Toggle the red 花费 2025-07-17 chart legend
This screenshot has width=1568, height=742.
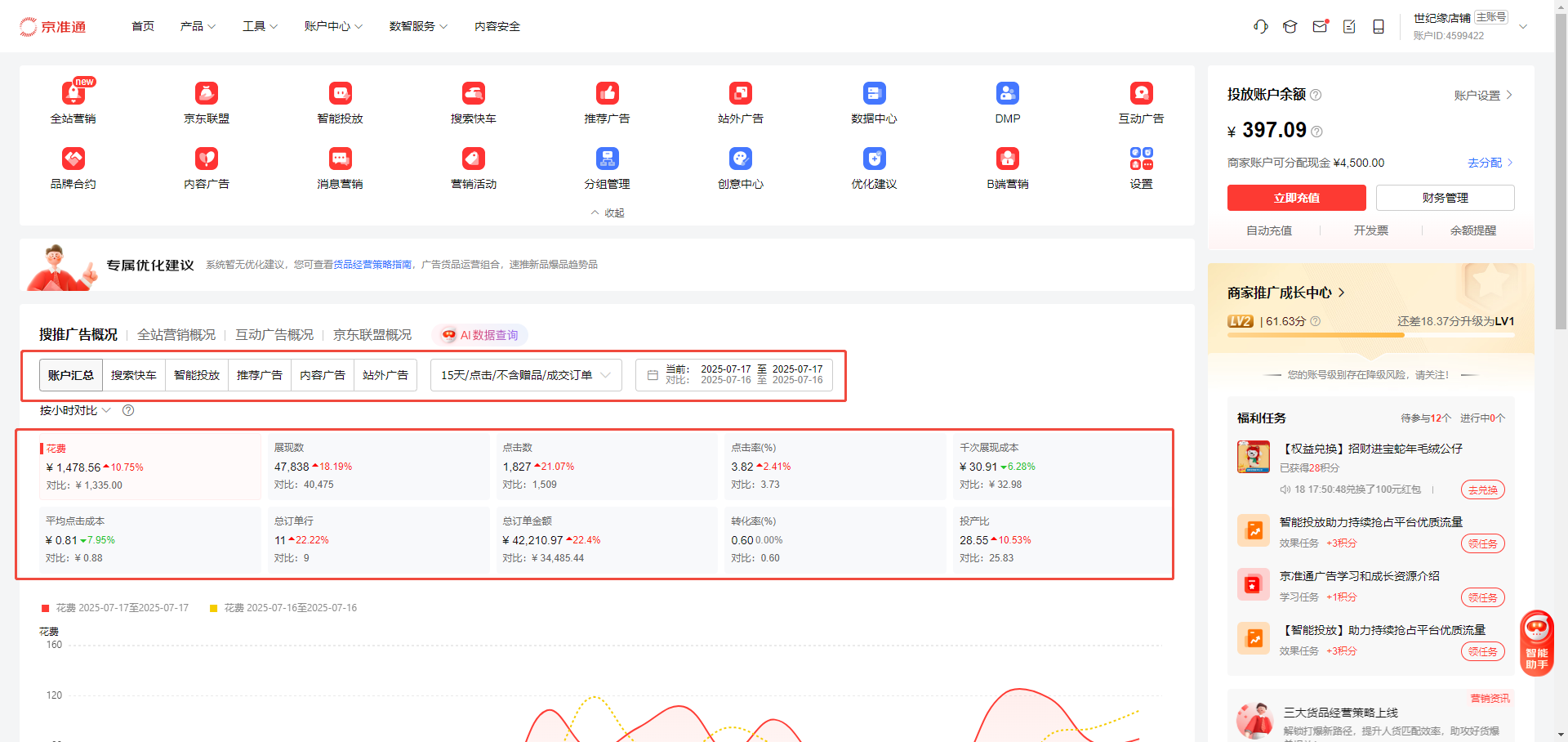click(x=115, y=608)
